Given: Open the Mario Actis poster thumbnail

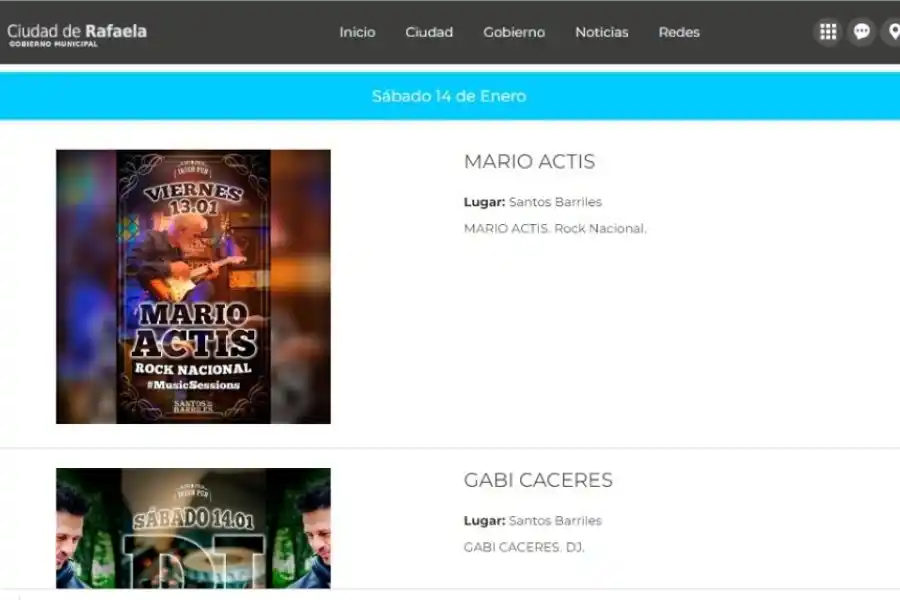Looking at the screenshot, I should click(x=193, y=285).
